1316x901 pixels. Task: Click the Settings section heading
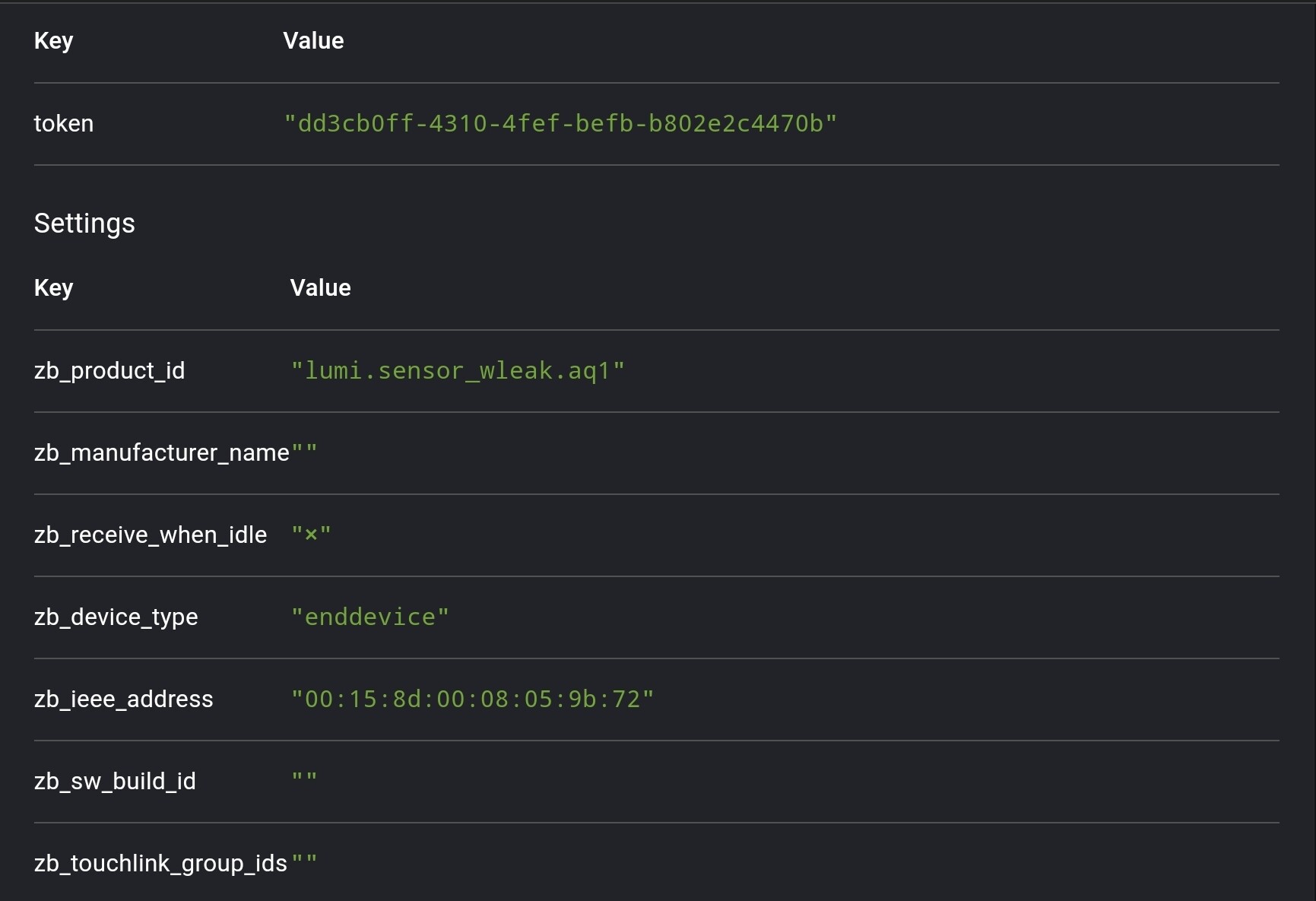[x=84, y=224]
